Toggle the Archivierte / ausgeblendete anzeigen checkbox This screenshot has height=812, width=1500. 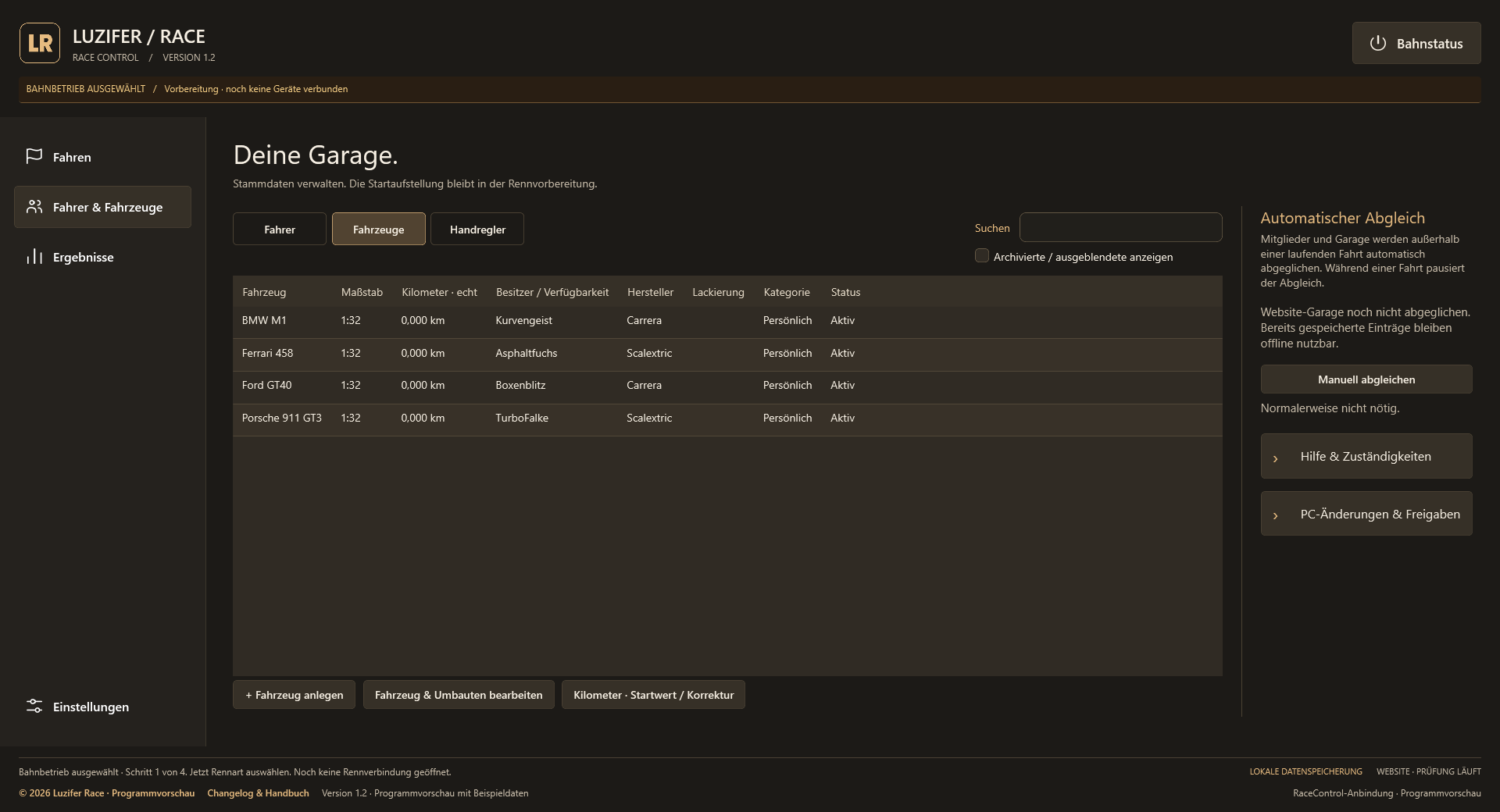click(982, 255)
